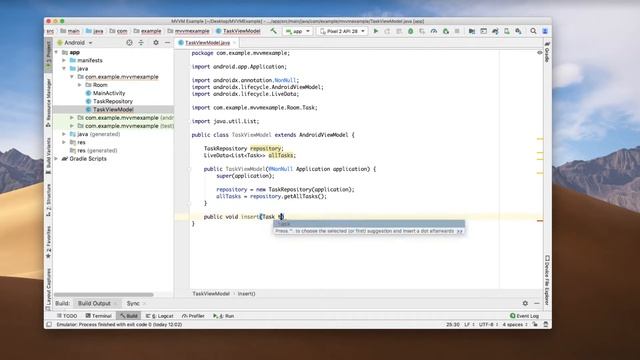
Task: Open the Event Log
Action: coord(524,316)
